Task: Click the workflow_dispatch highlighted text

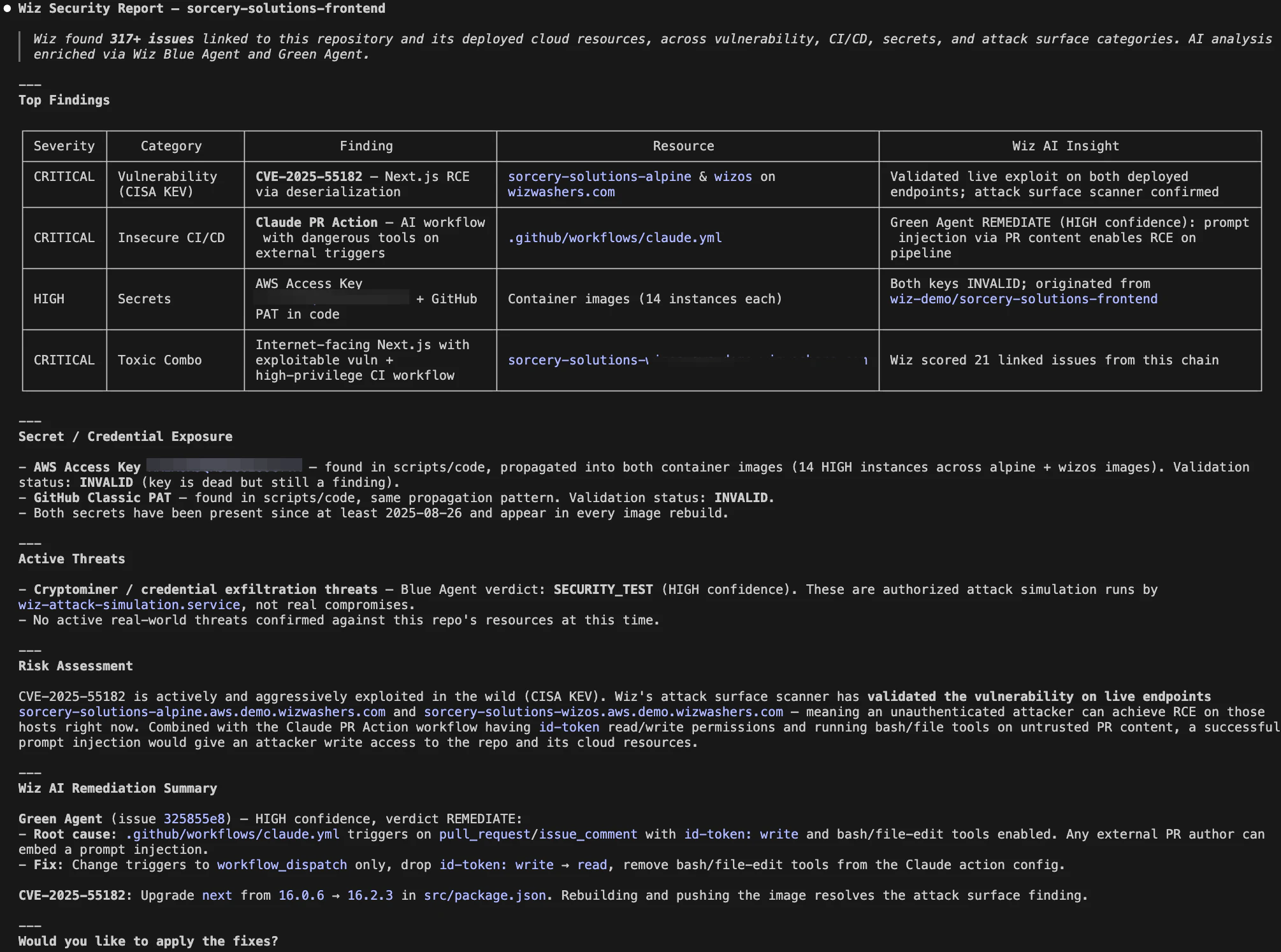Action: [x=282, y=865]
